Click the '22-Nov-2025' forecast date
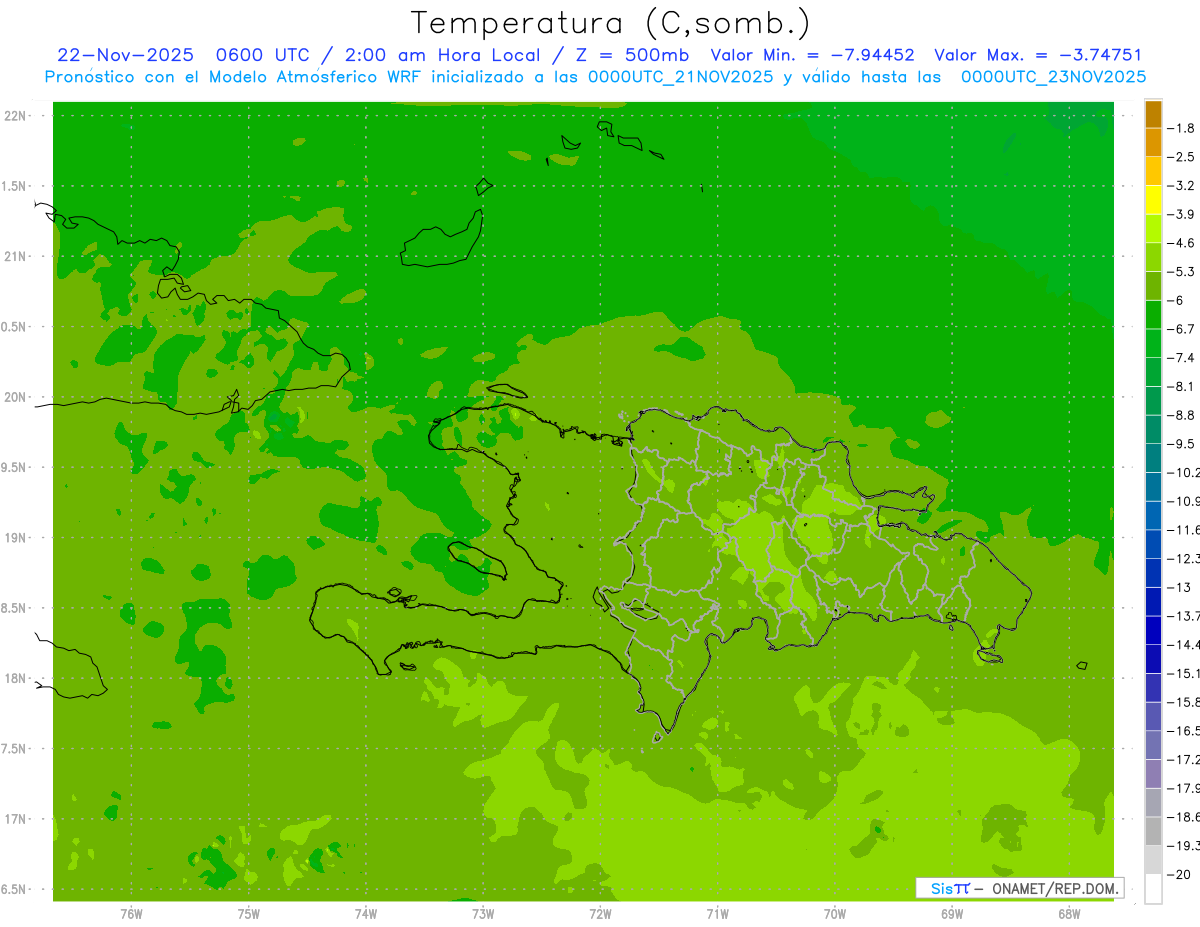The image size is (1200, 927). 125,55
